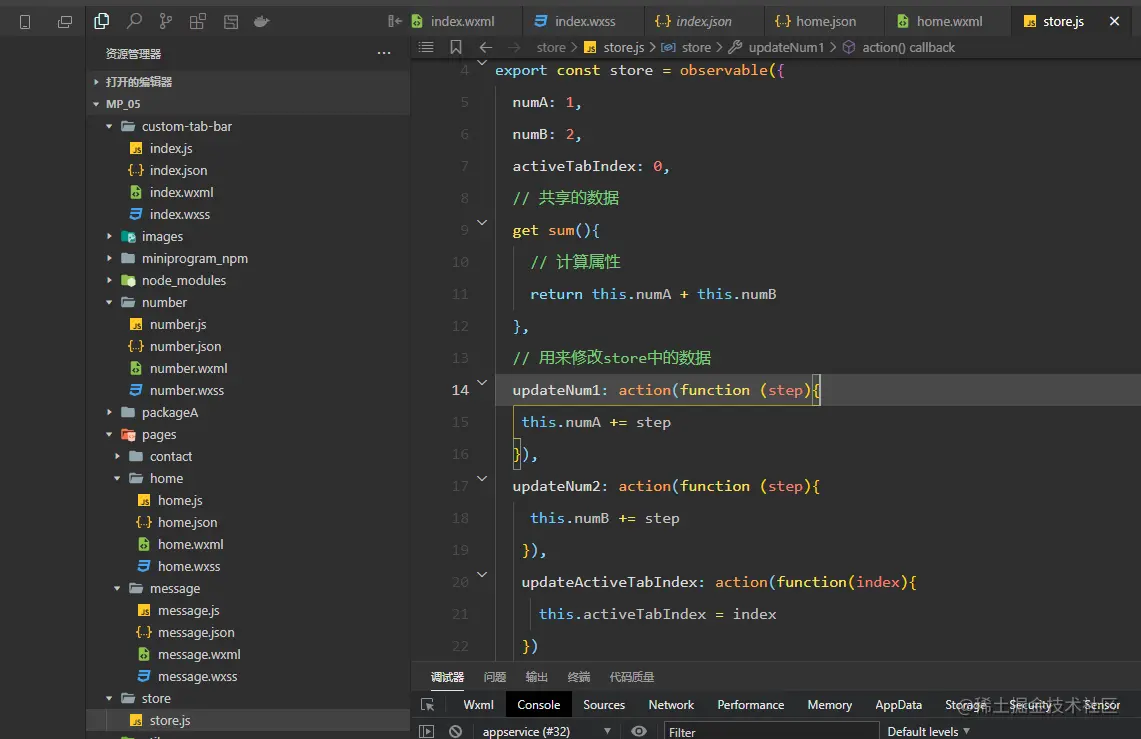Navigate back with the left arrow icon

[485, 47]
